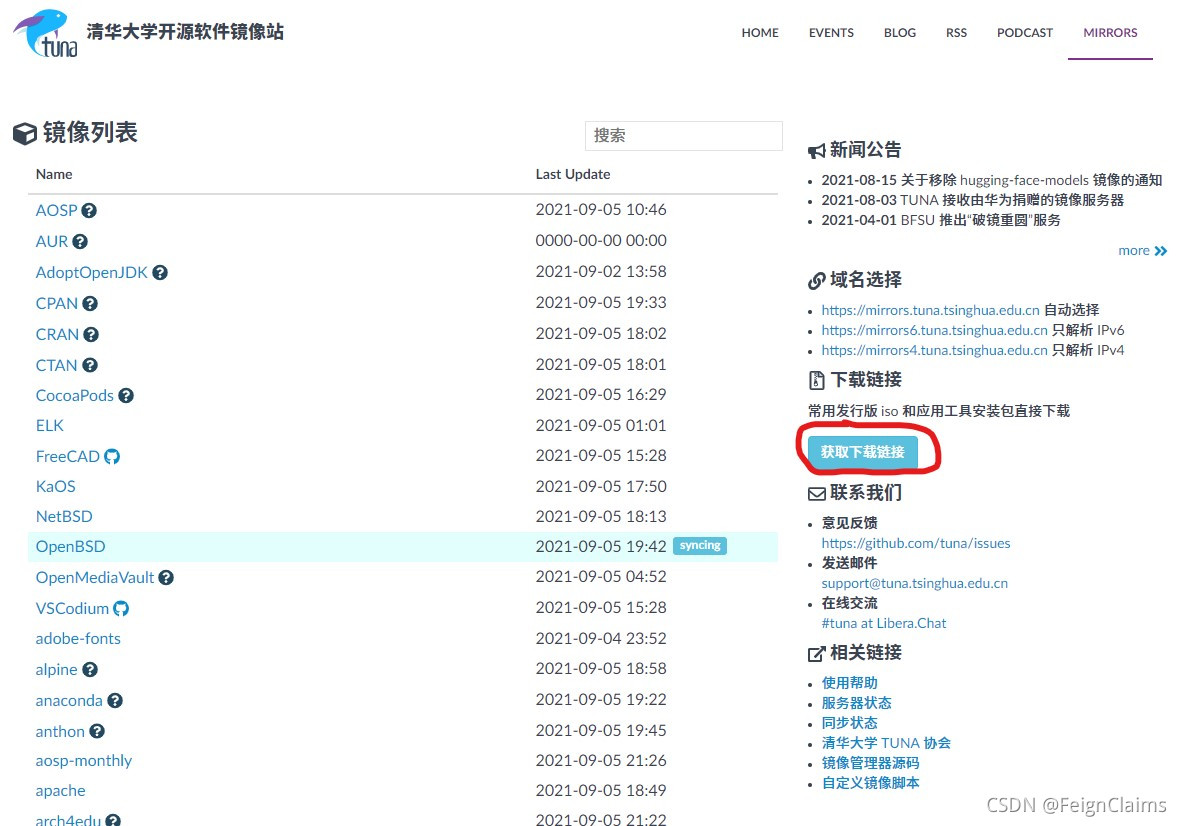The image size is (1182, 826).
Task: Open the OpenBSD mirror link
Action: (71, 547)
